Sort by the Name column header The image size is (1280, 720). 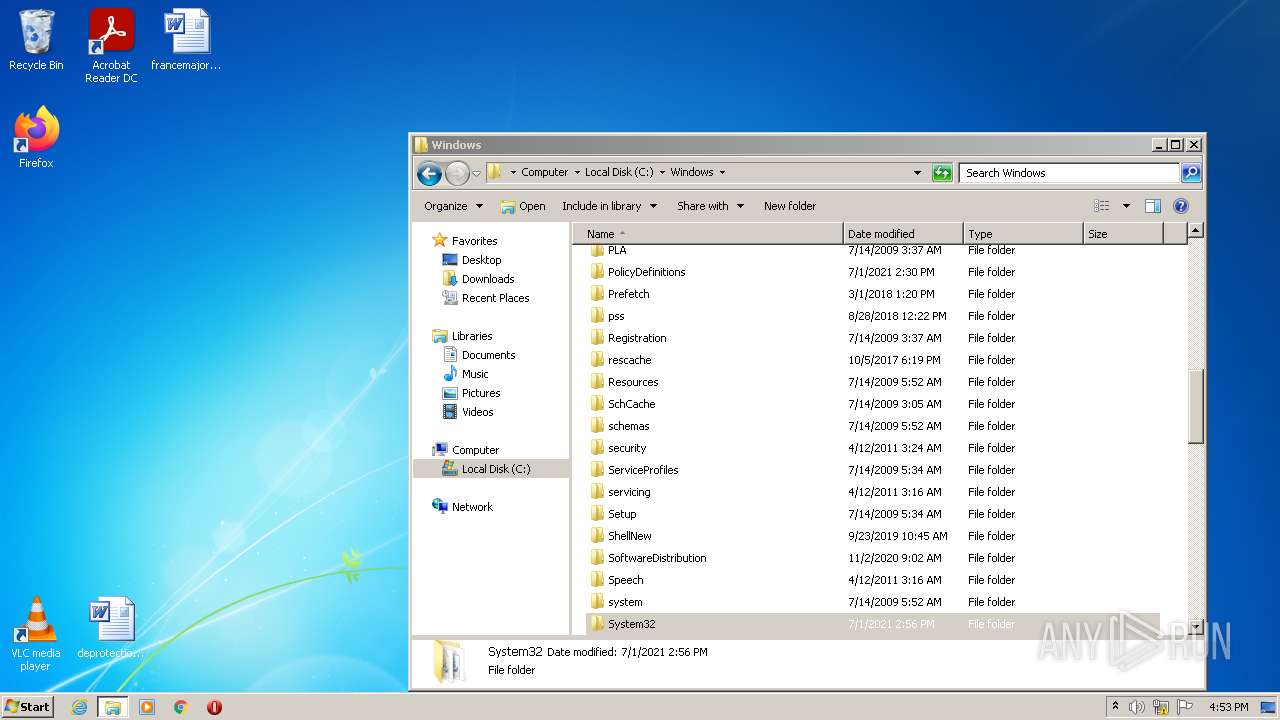[708, 233]
